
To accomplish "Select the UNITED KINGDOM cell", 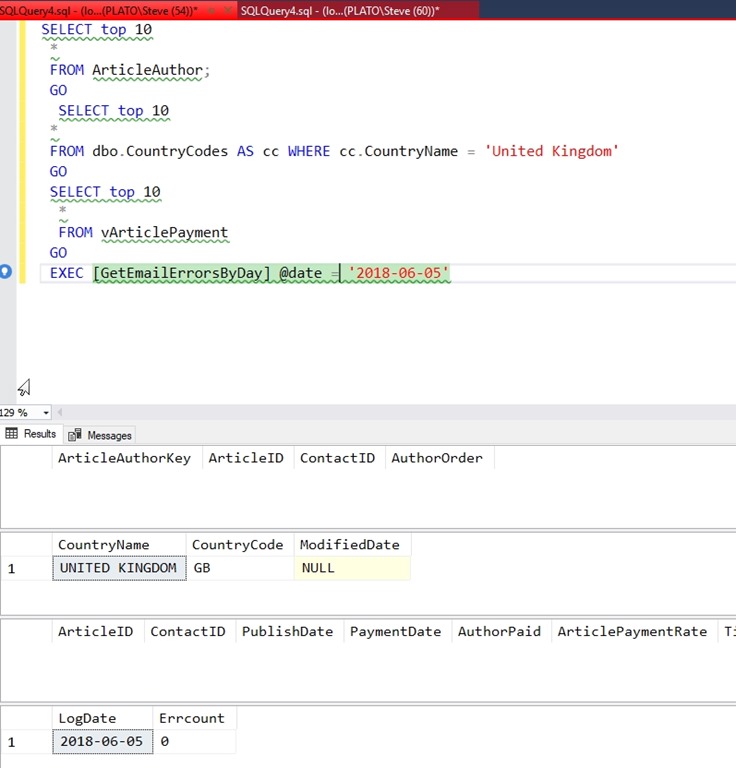I will coord(118,568).
